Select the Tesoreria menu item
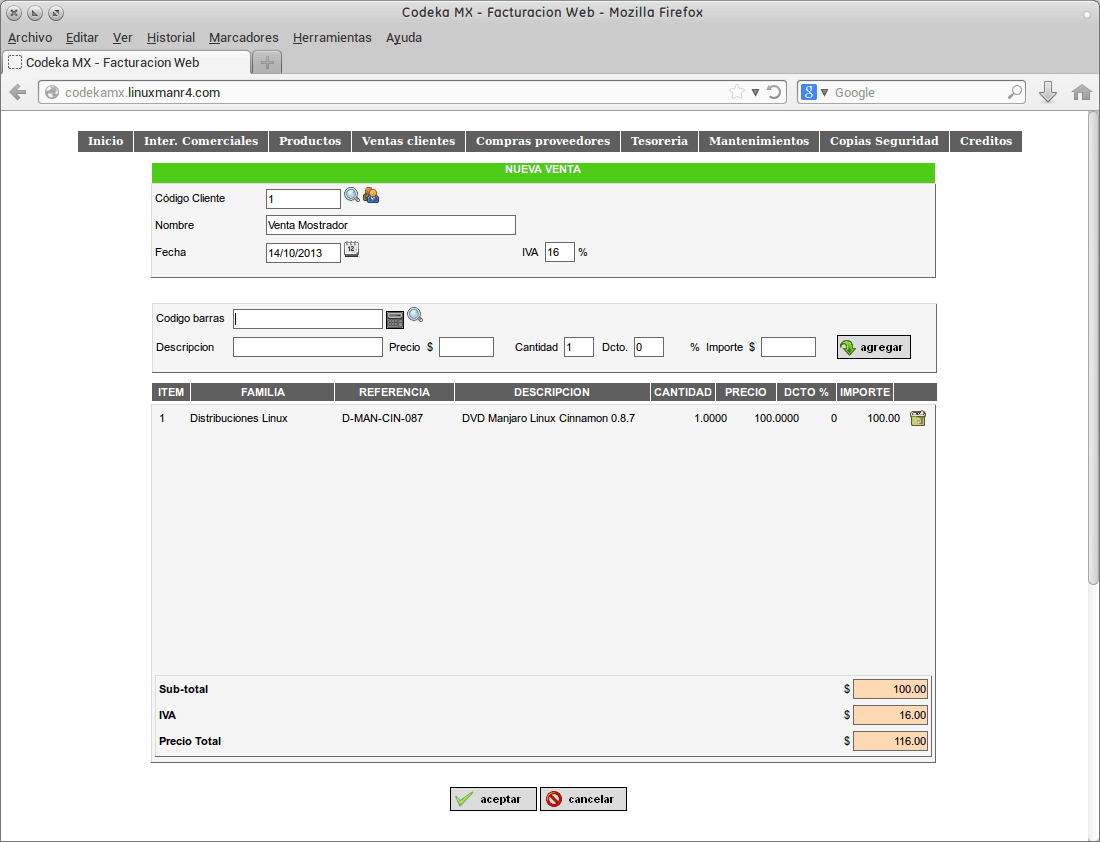 click(x=659, y=141)
